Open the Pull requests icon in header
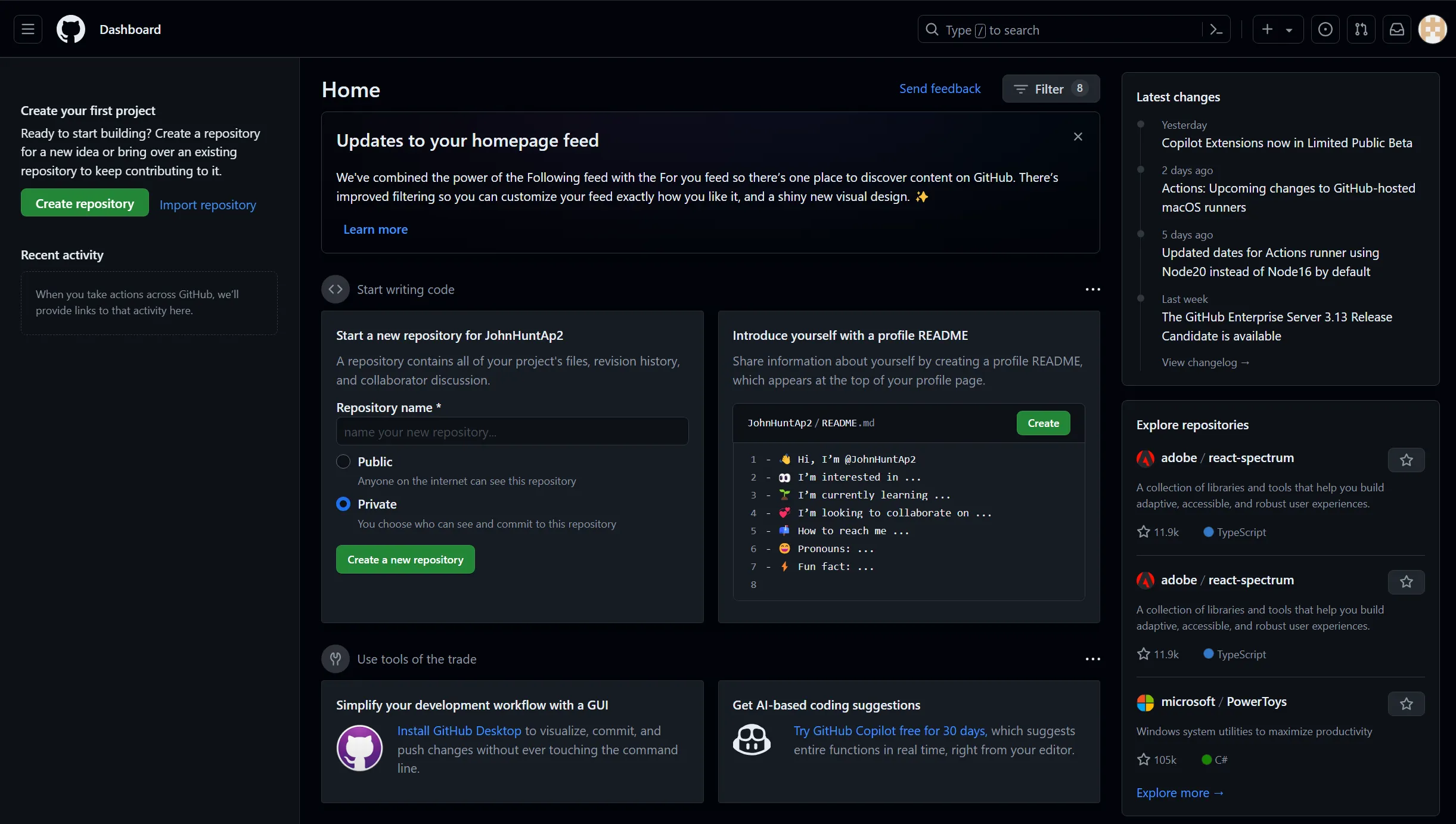This screenshot has height=824, width=1456. [1361, 29]
